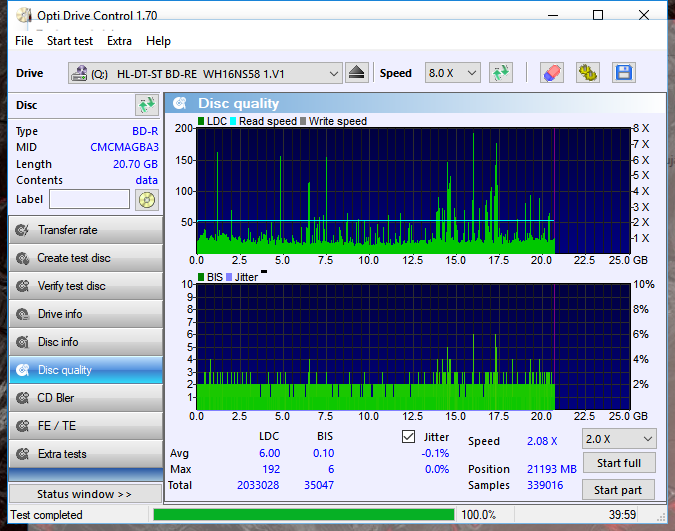Click the Start part button
Image resolution: width=675 pixels, height=531 pixels.
point(618,490)
